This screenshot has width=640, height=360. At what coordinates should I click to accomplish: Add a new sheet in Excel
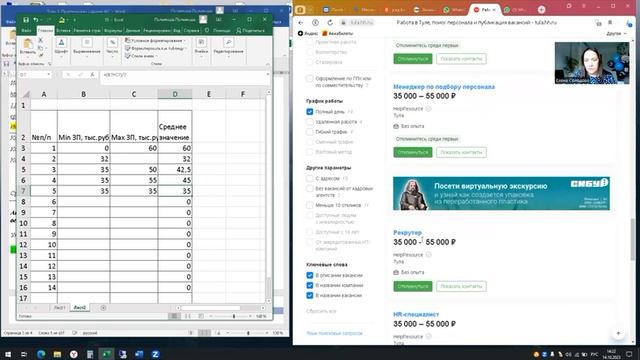103,307
